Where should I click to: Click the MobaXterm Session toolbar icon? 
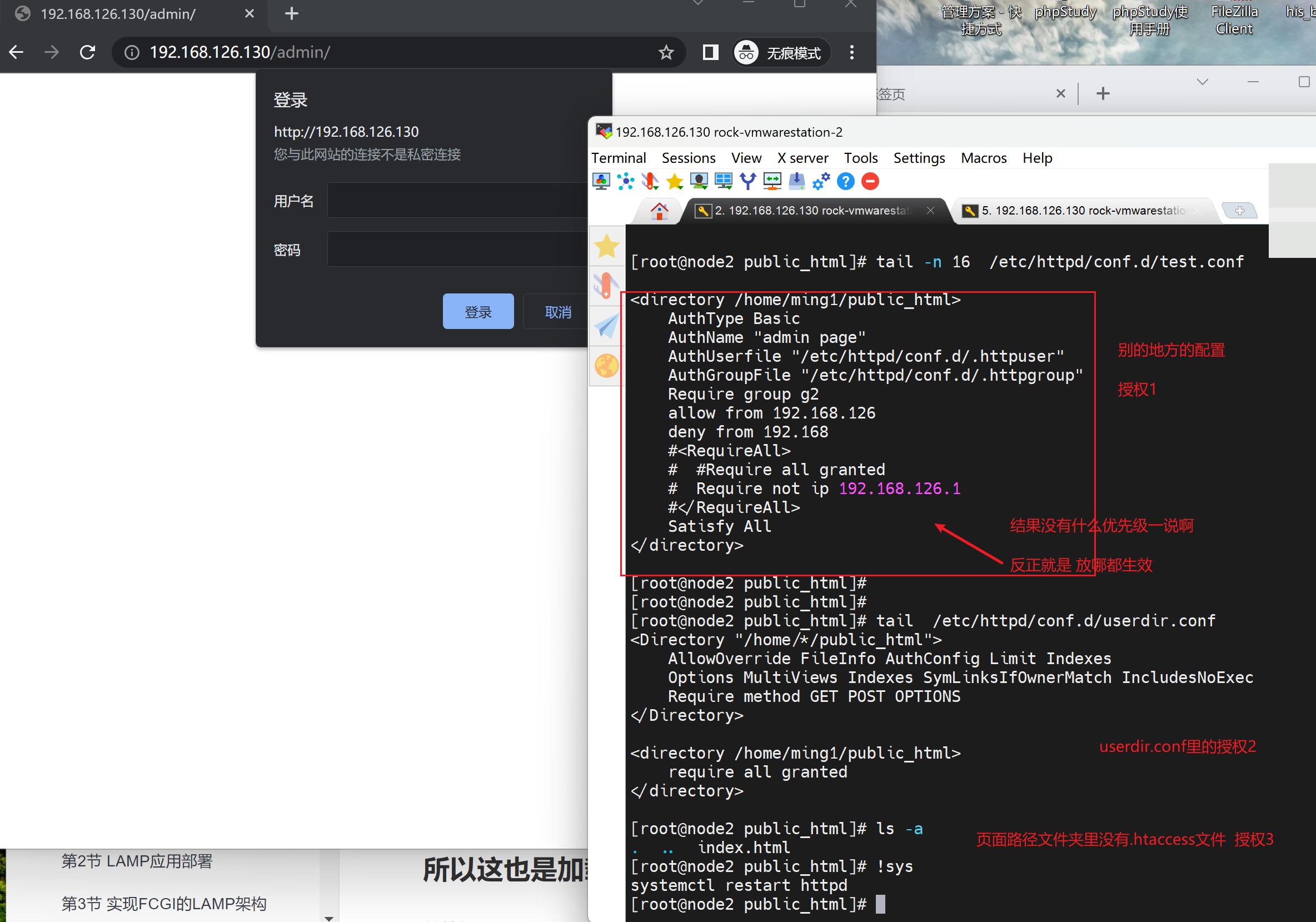pyautogui.click(x=601, y=182)
